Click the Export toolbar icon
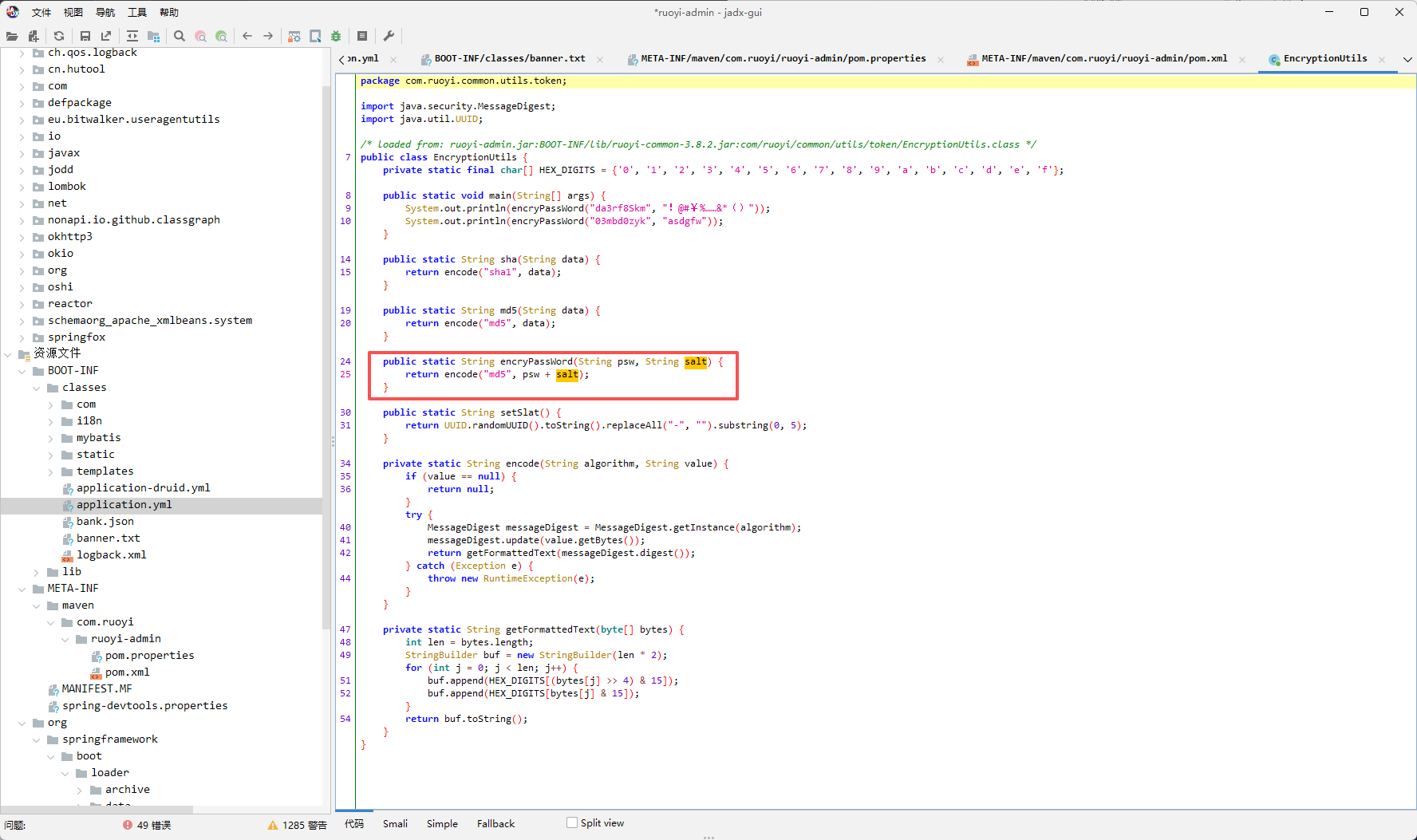Image resolution: width=1417 pixels, height=840 pixels. pos(106,36)
